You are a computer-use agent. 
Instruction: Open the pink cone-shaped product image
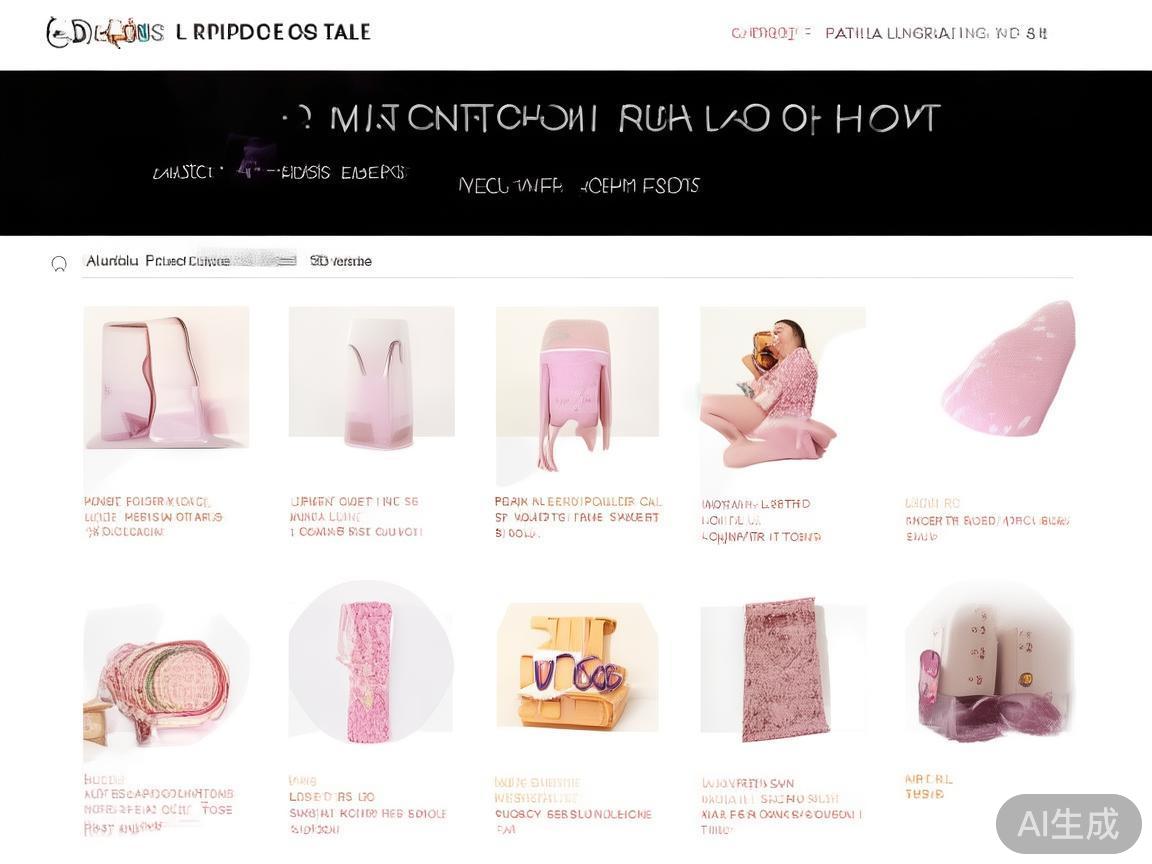1009,369
